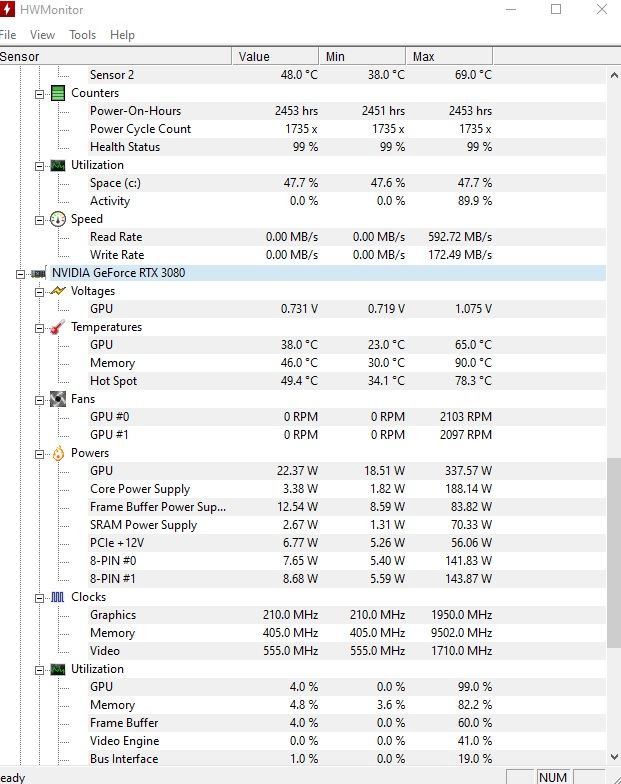
Task: Click the green Counters category icon
Action: [x=58, y=93]
